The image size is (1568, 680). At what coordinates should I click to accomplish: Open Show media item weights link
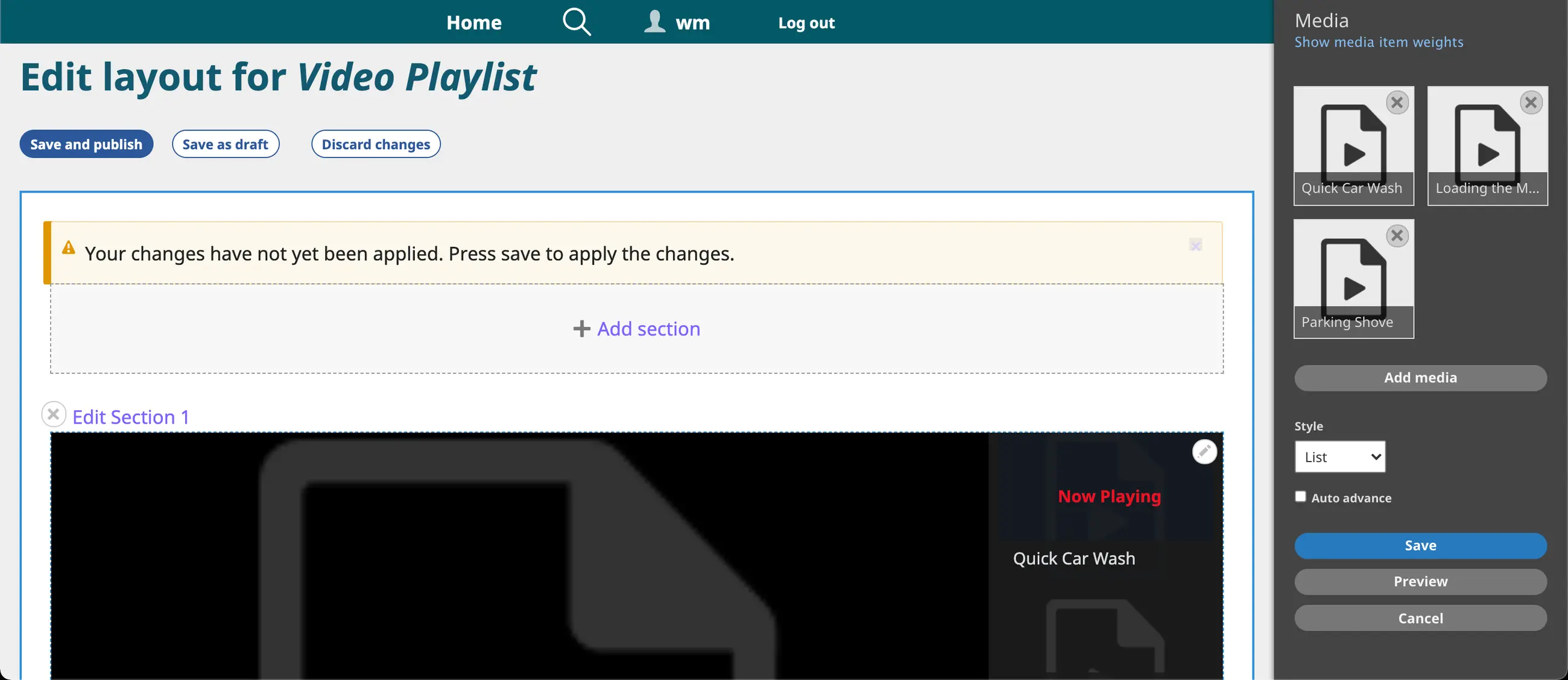[1378, 42]
